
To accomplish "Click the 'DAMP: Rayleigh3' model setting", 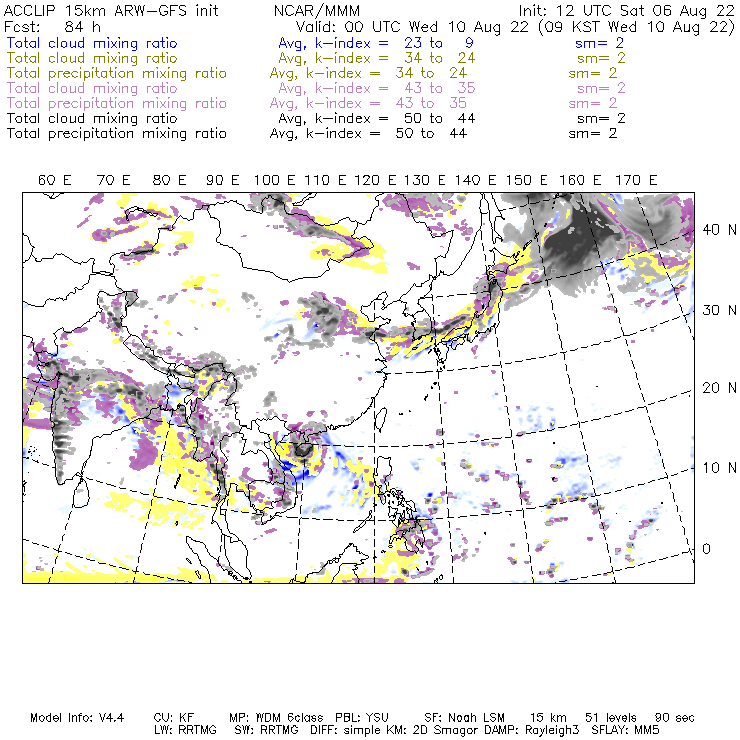I will [x=531, y=730].
